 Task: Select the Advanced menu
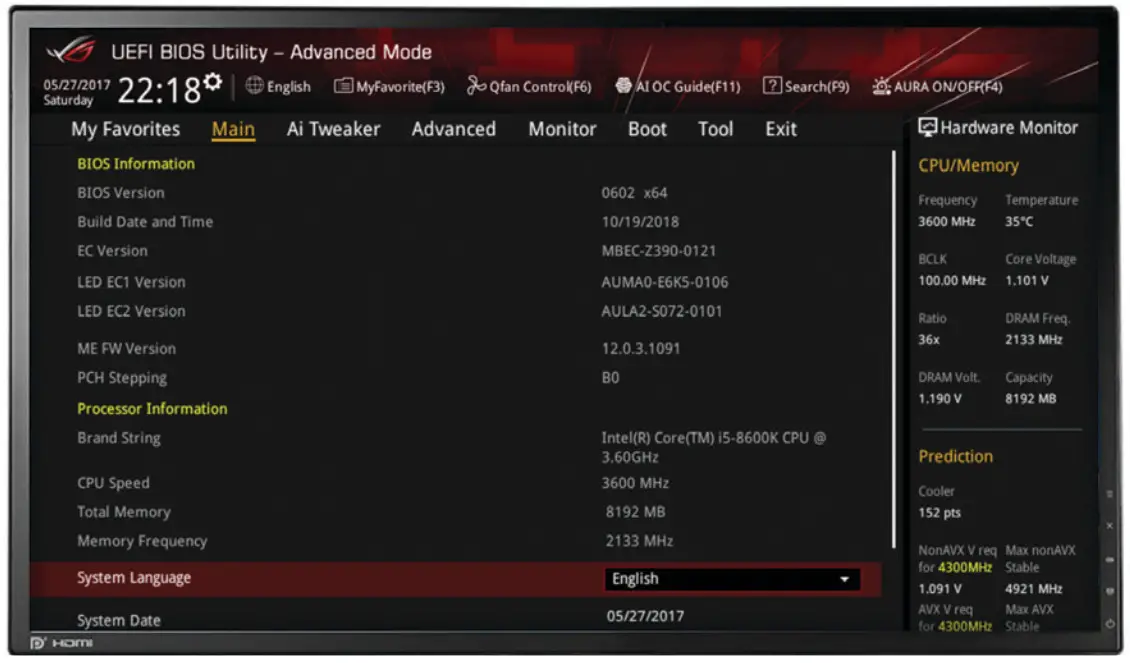coord(454,129)
